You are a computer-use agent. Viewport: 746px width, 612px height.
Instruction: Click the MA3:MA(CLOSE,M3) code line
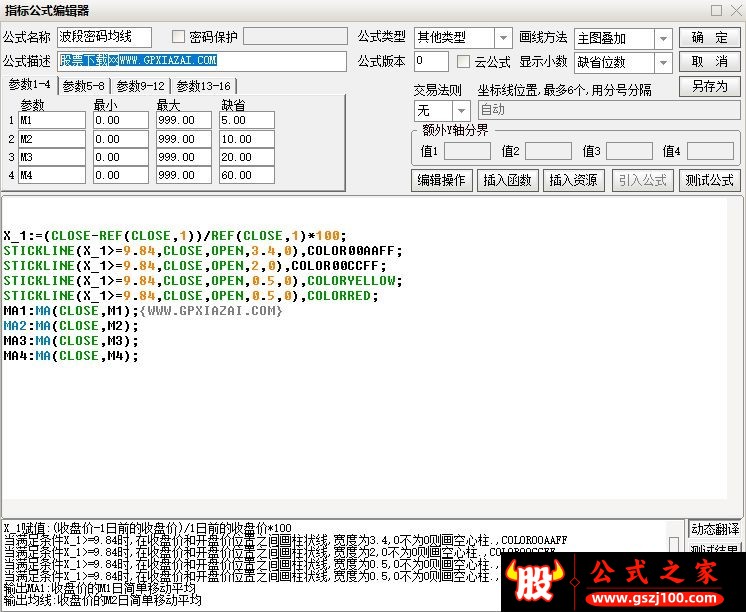click(x=71, y=341)
